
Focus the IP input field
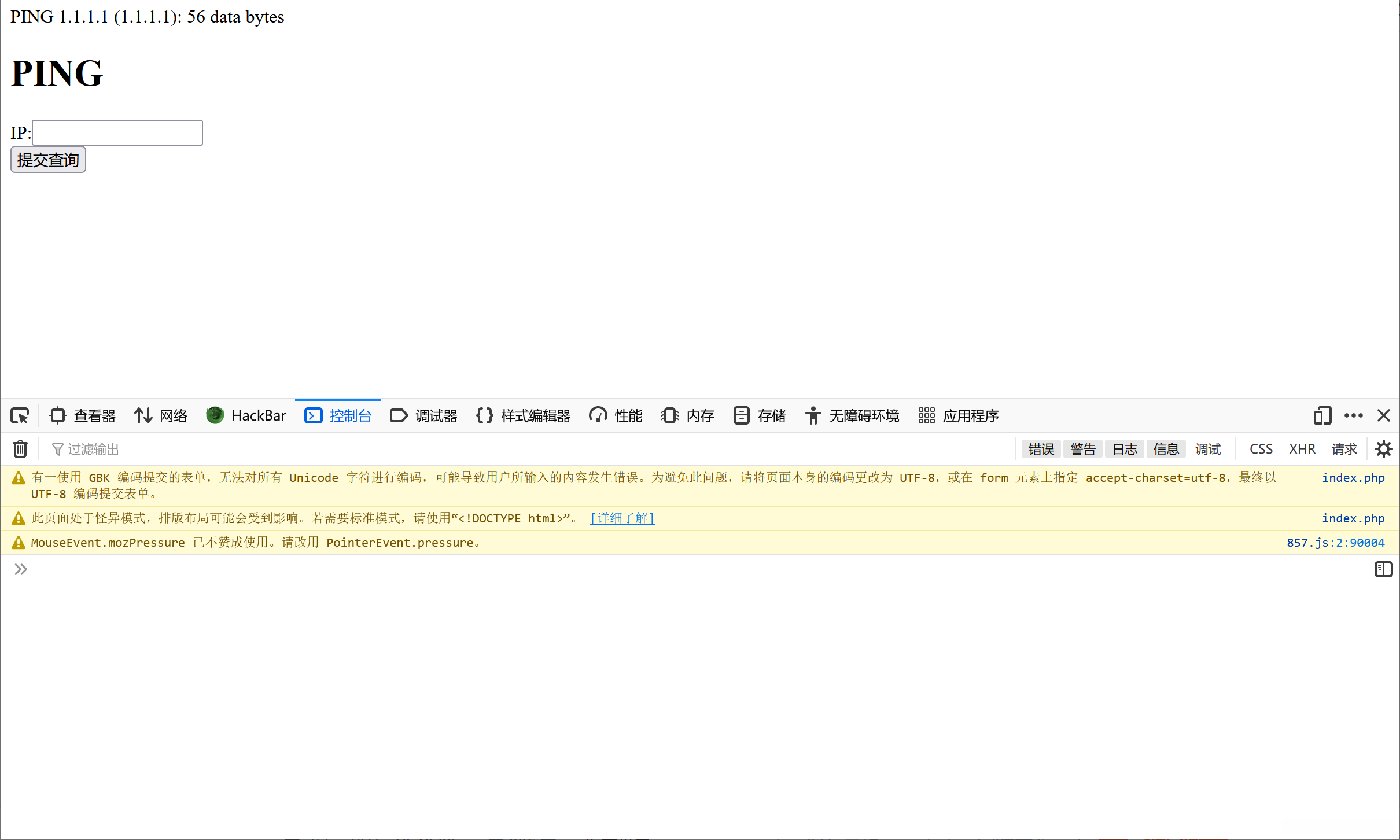117,133
